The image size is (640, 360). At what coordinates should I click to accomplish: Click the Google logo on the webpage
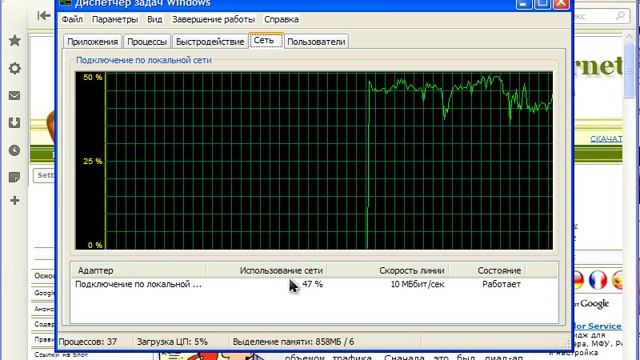point(594,303)
